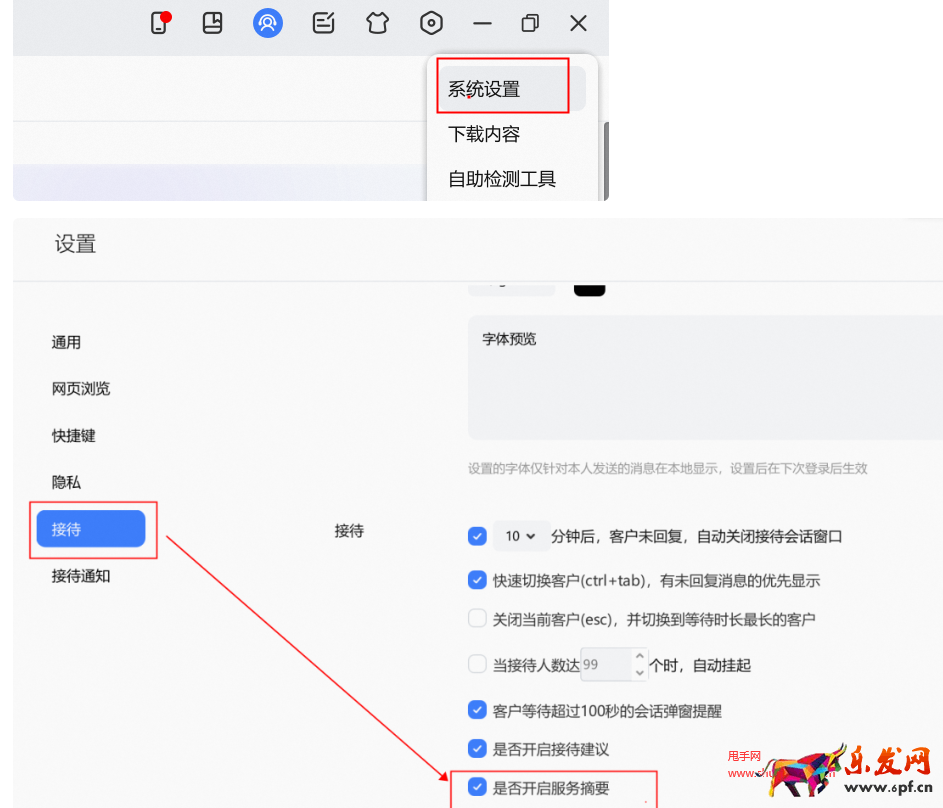Select 系统设置 from the dropdown menu
Image resolution: width=943 pixels, height=808 pixels.
(511, 89)
